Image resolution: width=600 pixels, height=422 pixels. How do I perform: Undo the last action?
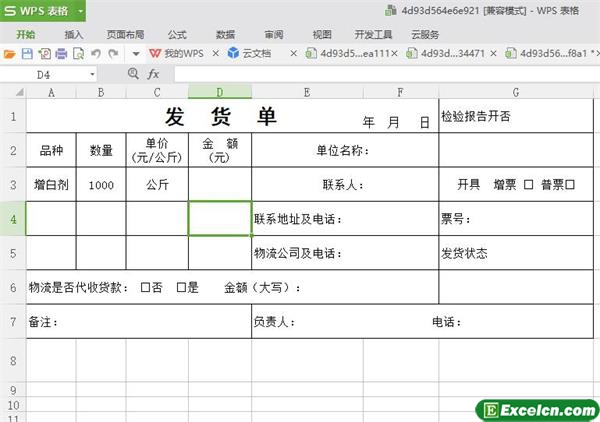pos(96,54)
